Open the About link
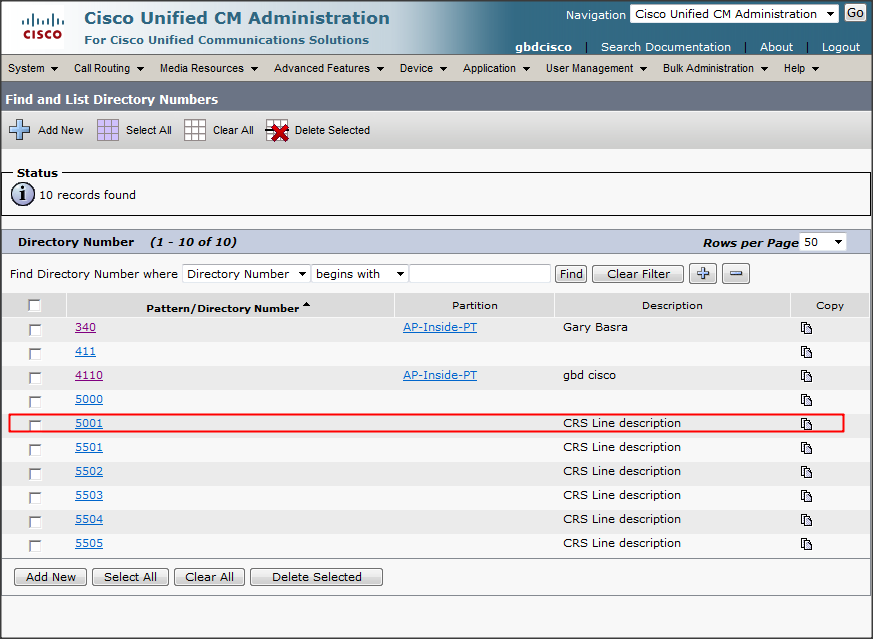Screen dimensions: 873x639 coord(776,47)
